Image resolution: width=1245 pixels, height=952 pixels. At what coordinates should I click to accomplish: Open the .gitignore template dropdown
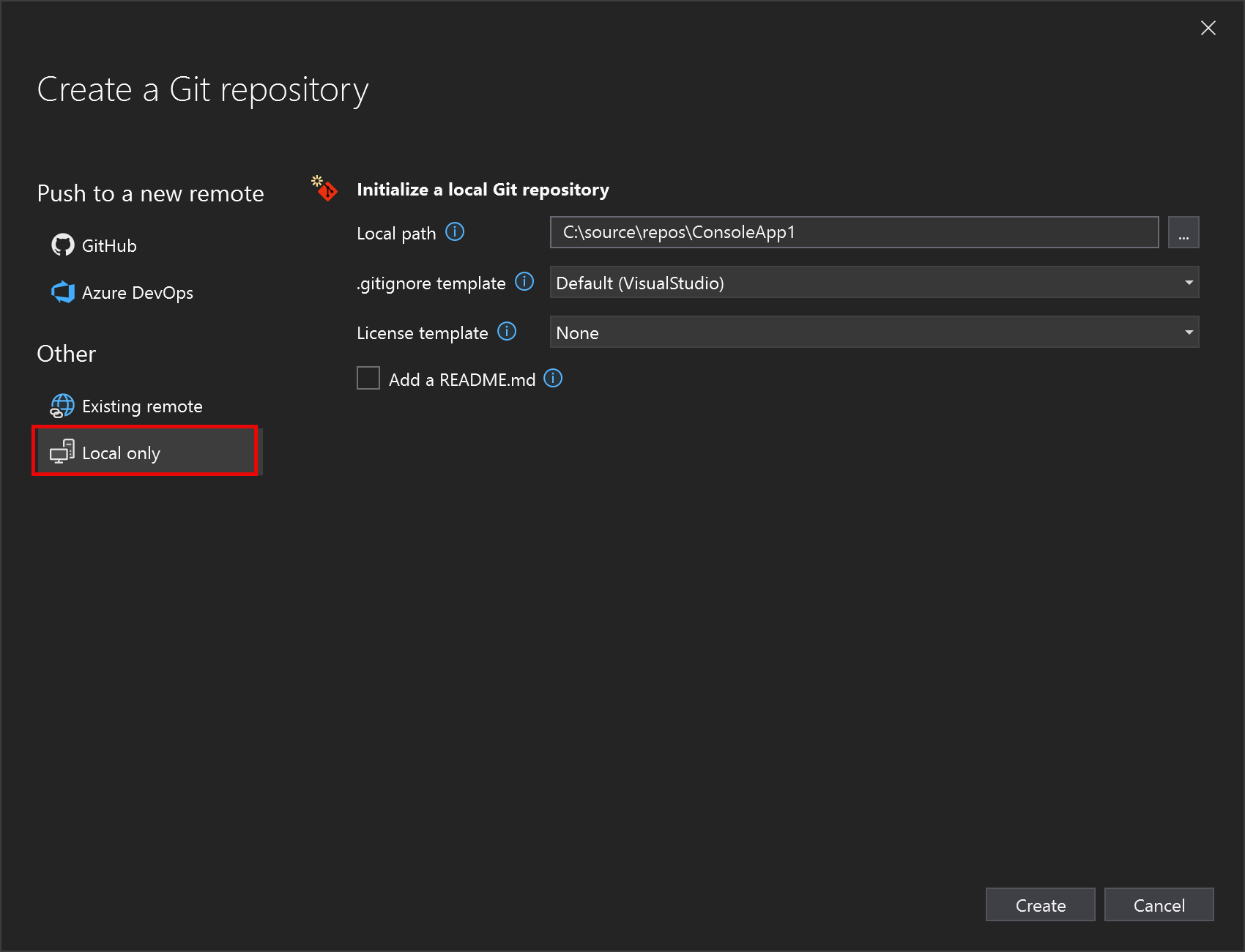tap(1189, 282)
